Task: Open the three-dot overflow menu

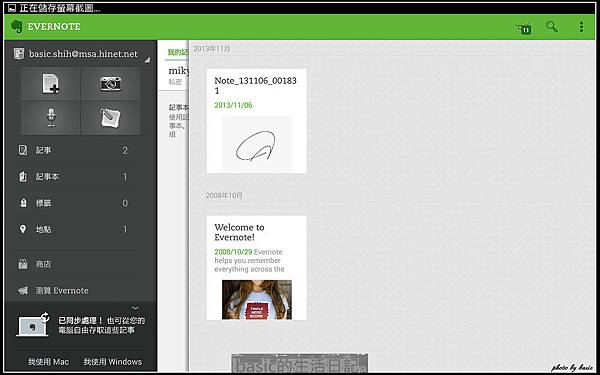Action: pyautogui.click(x=581, y=26)
